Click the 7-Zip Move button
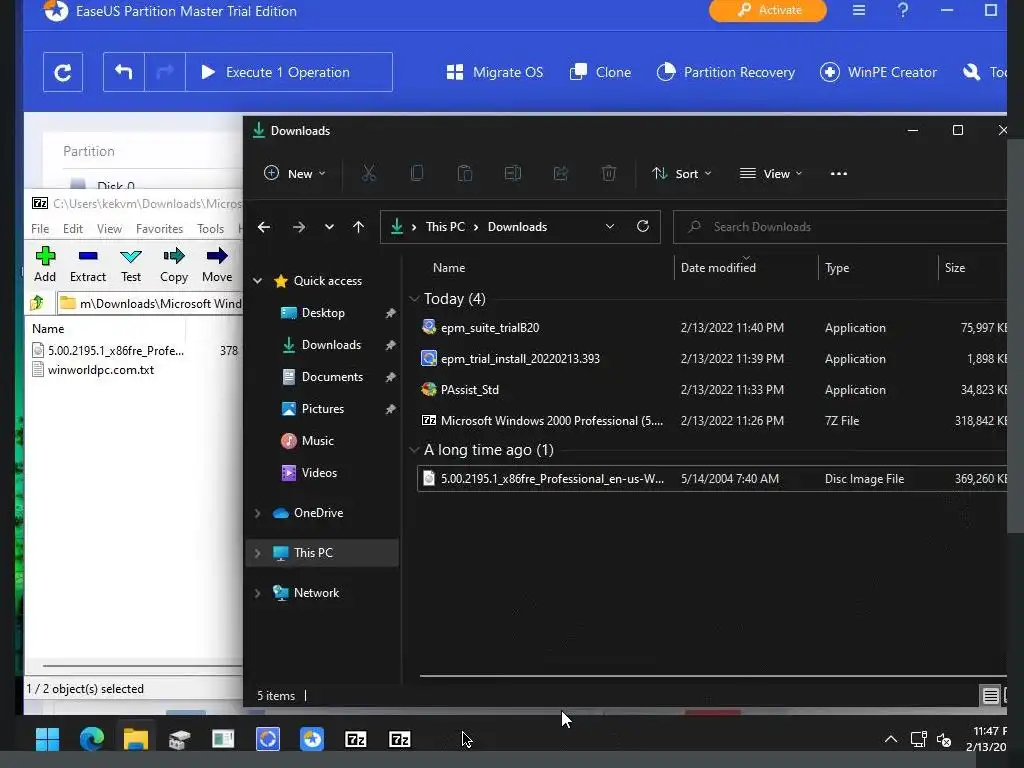Screen dimensions: 1024x768 217,264
